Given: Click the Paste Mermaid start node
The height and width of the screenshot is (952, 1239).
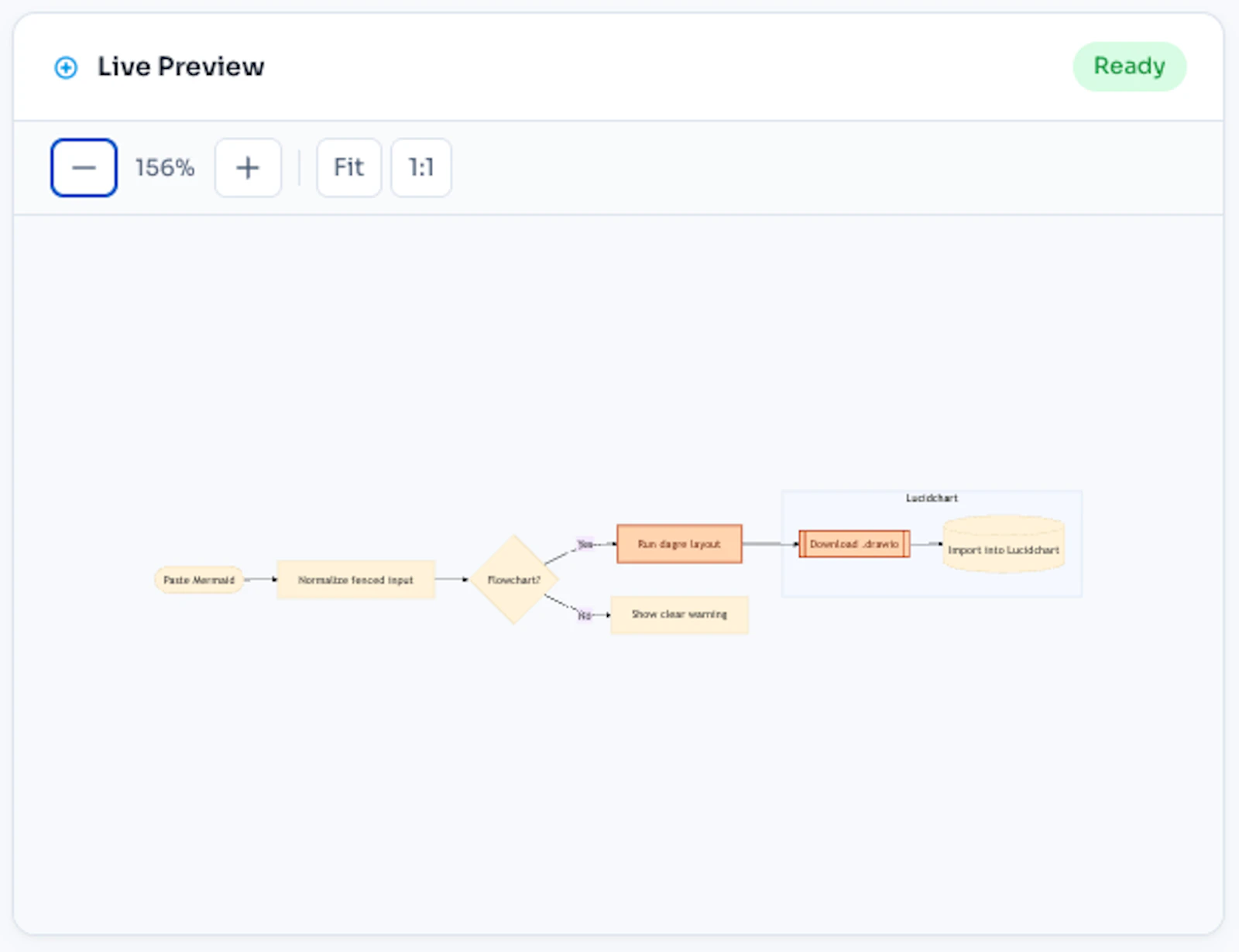Looking at the screenshot, I should pos(198,579).
